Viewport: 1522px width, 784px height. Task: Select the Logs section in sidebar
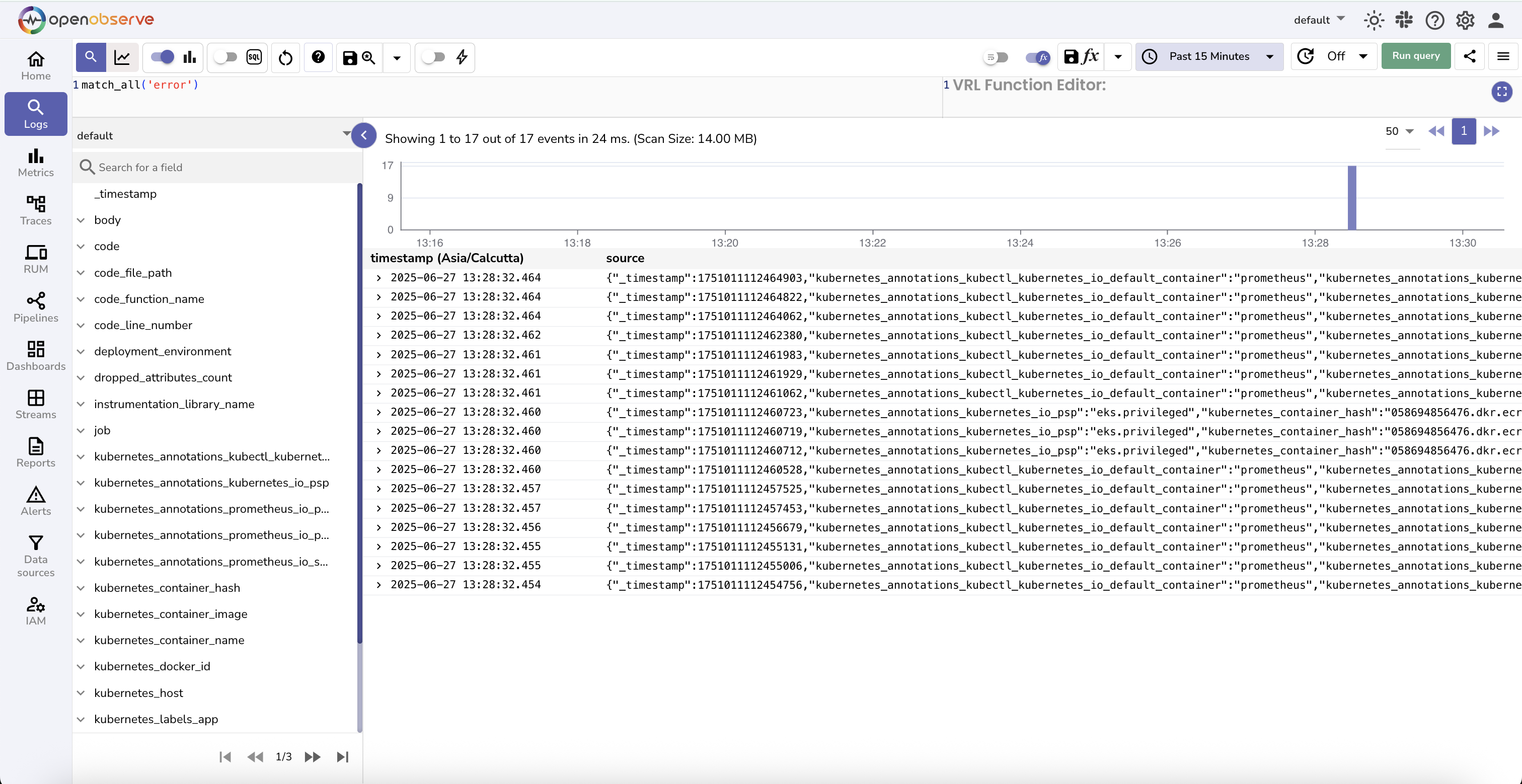pyautogui.click(x=35, y=113)
